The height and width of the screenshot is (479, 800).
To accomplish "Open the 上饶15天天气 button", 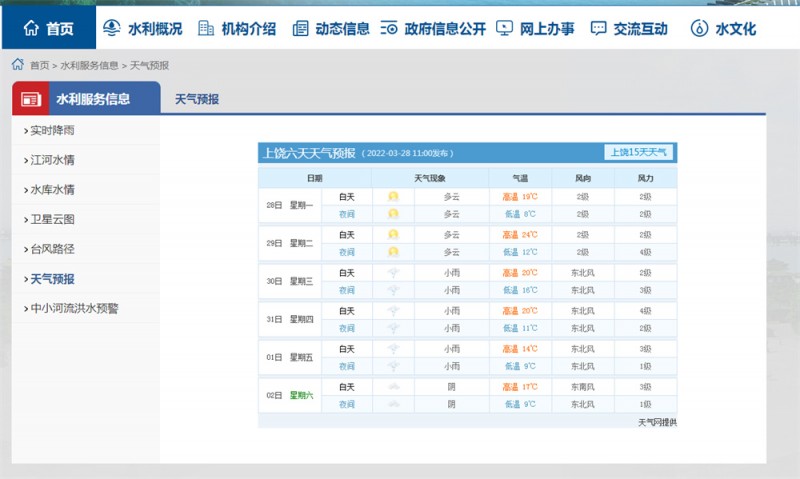I will 638,152.
